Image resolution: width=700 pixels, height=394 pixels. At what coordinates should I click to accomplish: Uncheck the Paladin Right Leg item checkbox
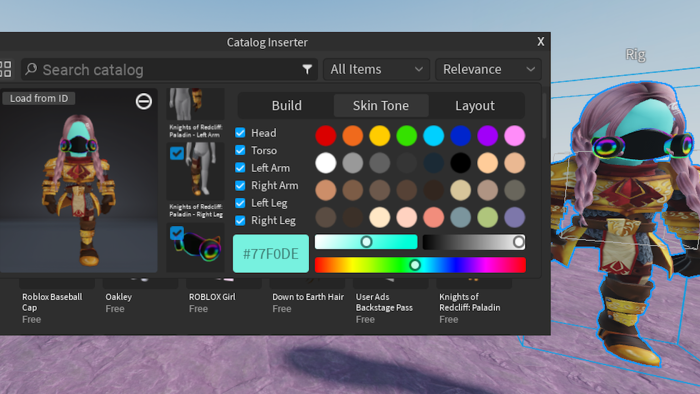[x=177, y=153]
